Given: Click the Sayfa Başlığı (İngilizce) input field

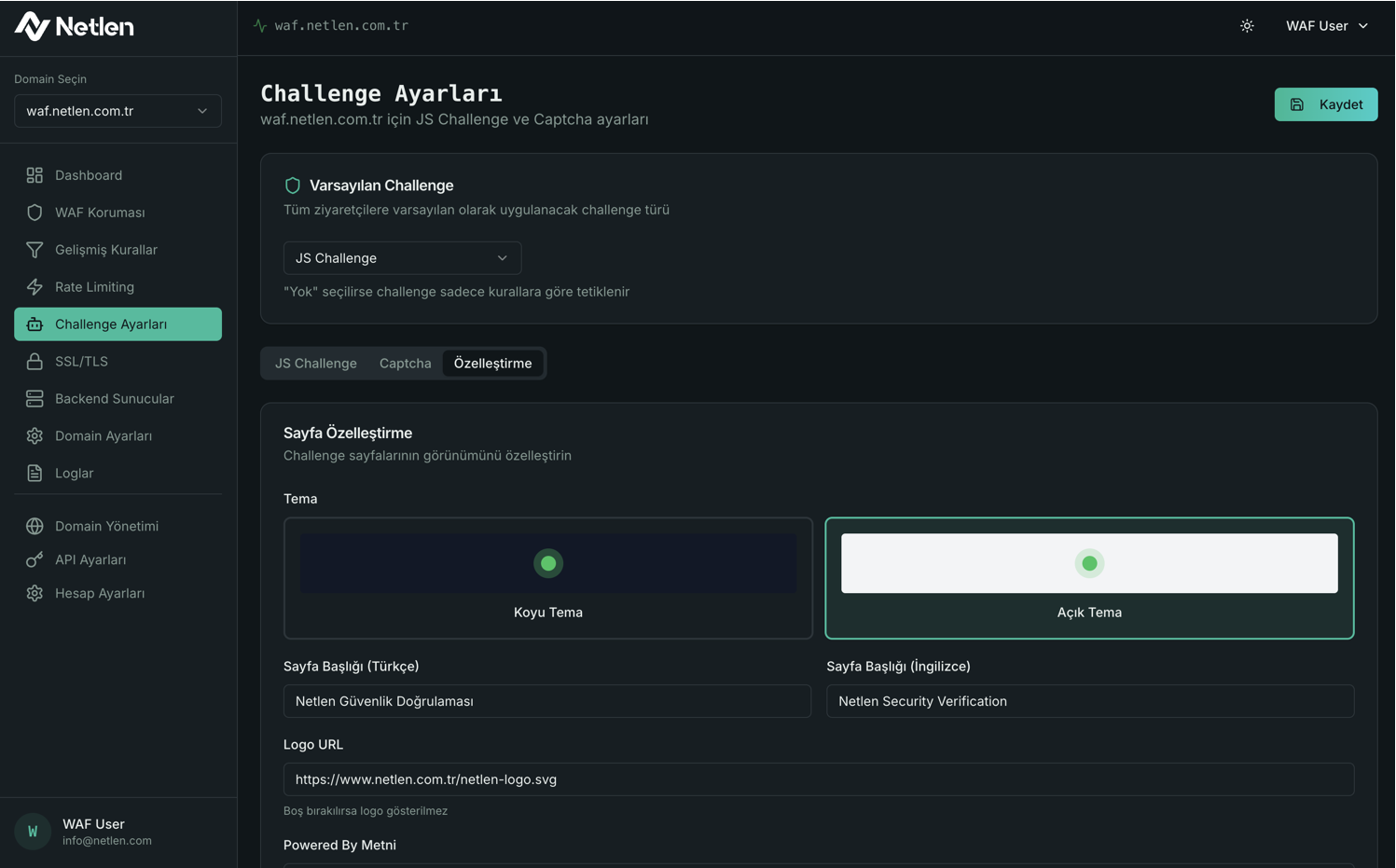Looking at the screenshot, I should click(1090, 701).
